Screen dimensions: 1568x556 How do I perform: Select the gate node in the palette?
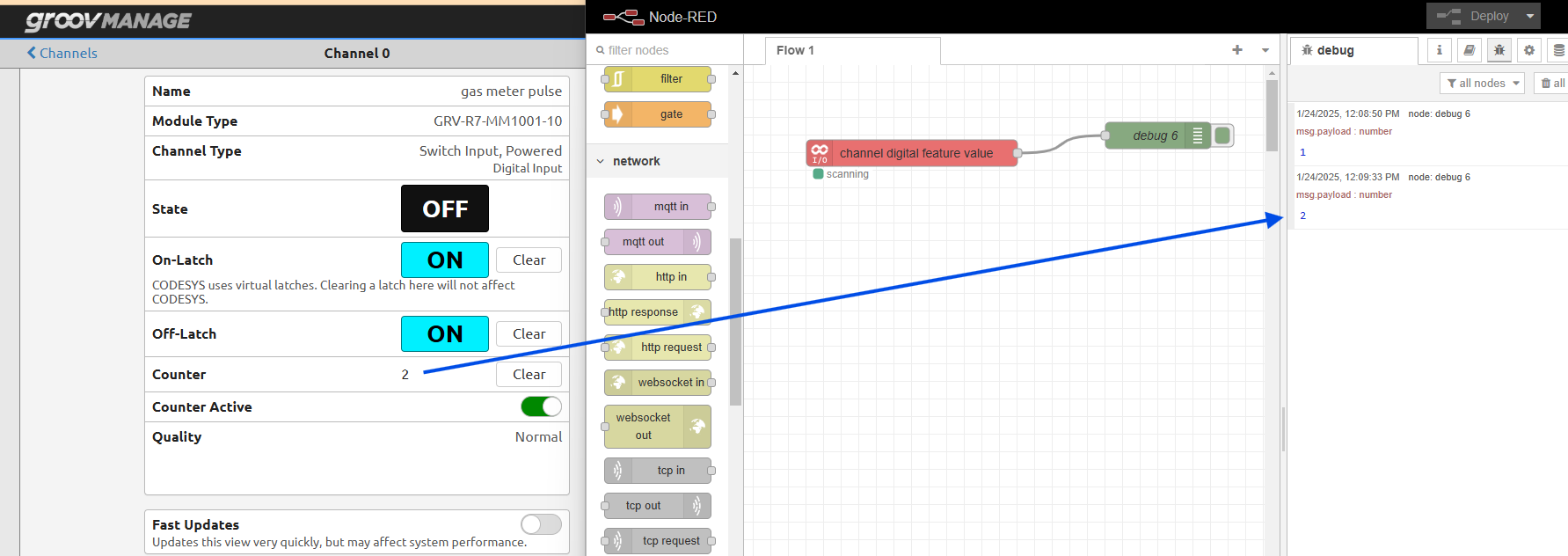tap(658, 114)
